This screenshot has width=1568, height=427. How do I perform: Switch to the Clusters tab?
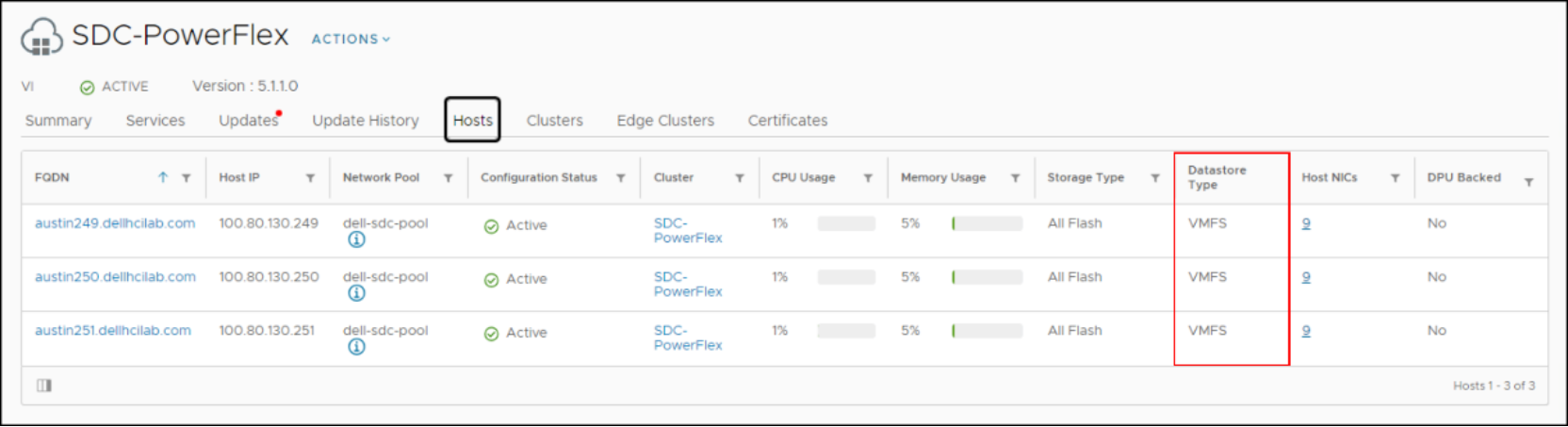coord(555,121)
